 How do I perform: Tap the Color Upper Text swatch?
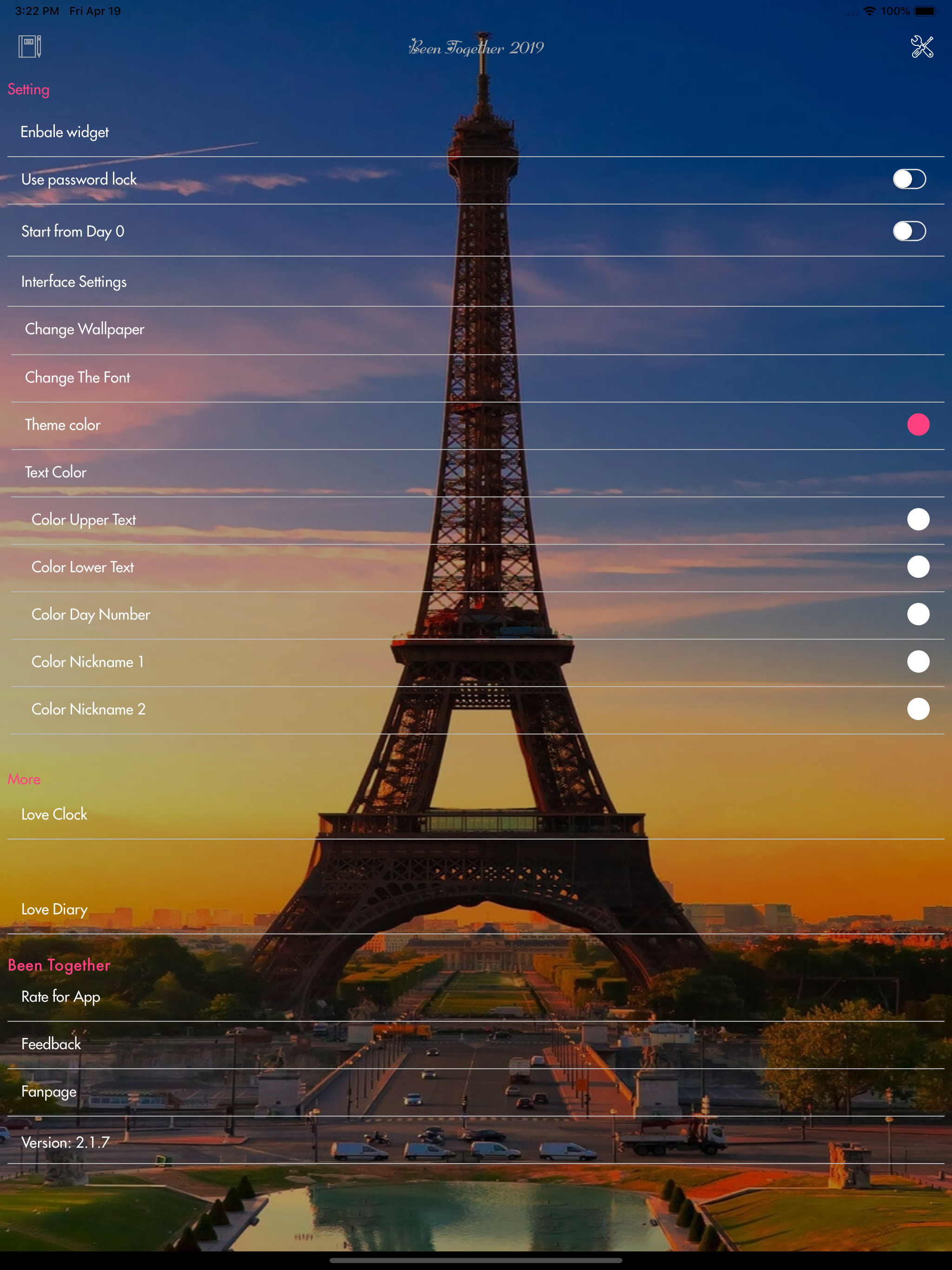918,520
